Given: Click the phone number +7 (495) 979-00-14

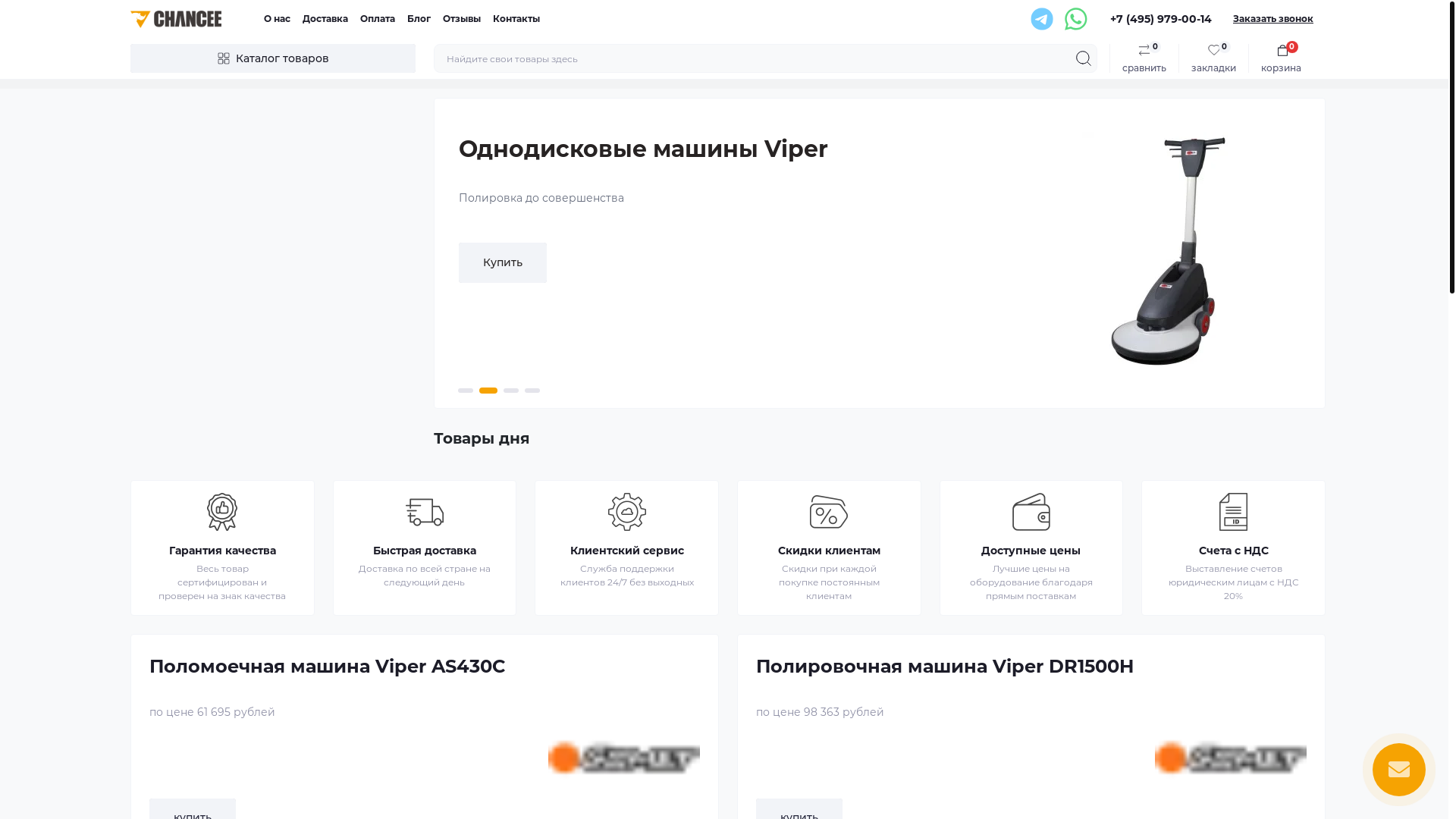Looking at the screenshot, I should [x=1160, y=19].
